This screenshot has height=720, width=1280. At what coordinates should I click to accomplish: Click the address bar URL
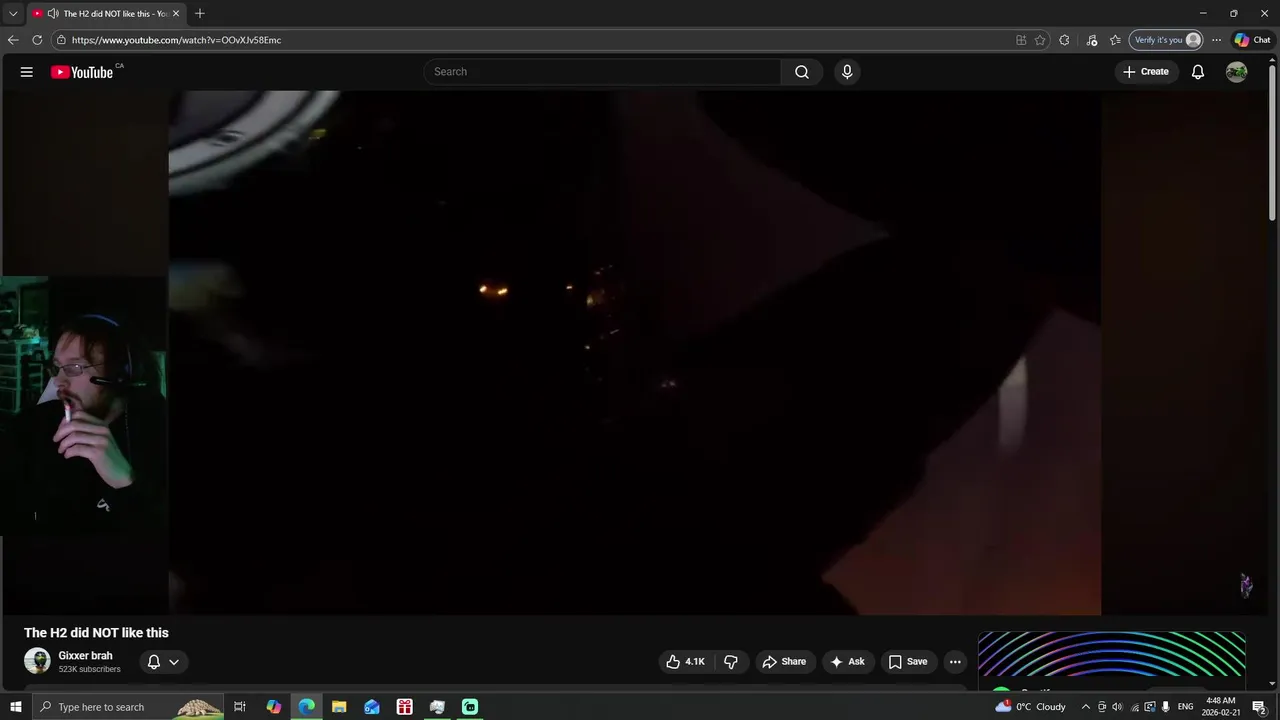[176, 40]
